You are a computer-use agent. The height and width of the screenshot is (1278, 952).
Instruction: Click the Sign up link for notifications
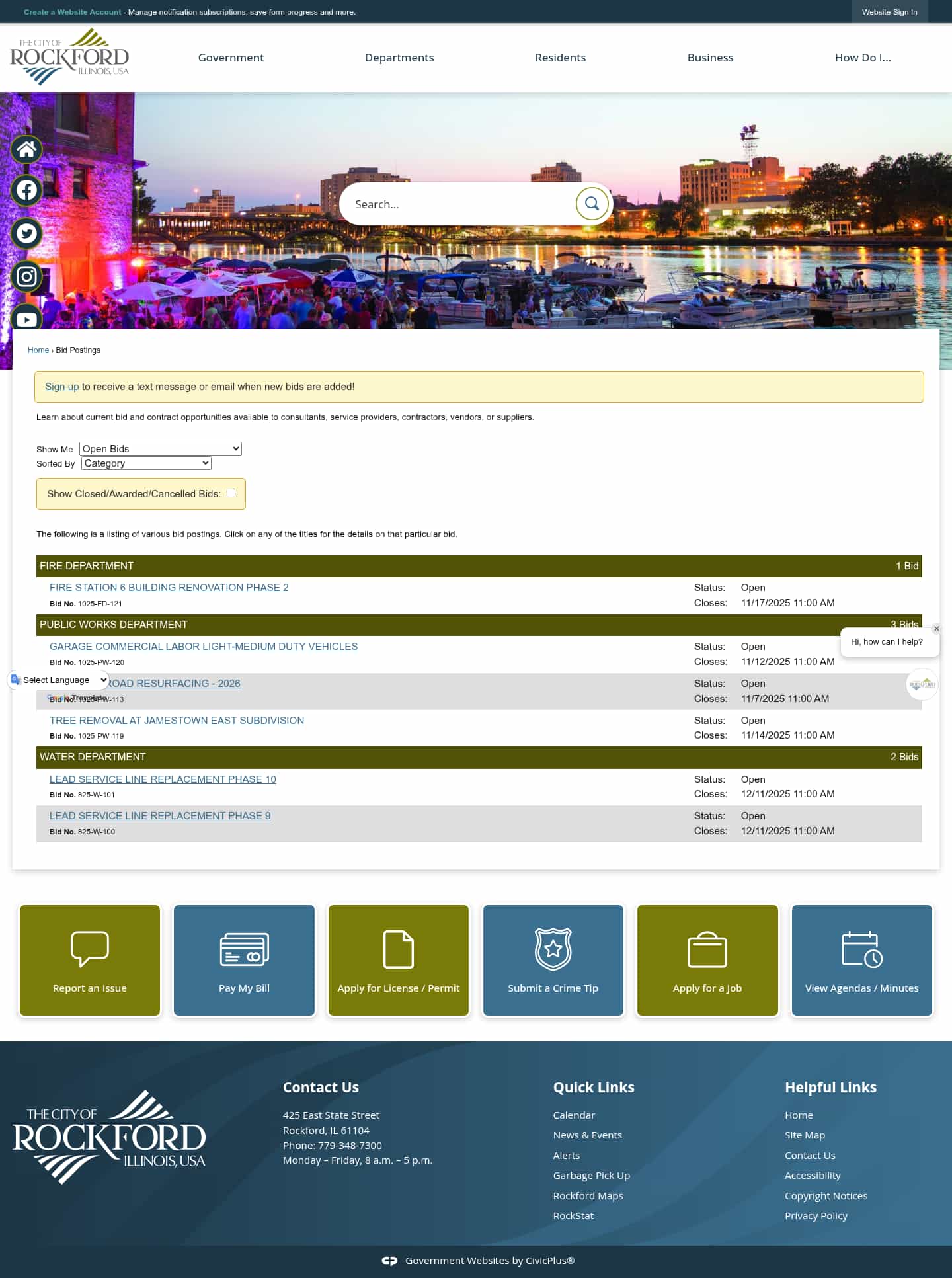[61, 387]
